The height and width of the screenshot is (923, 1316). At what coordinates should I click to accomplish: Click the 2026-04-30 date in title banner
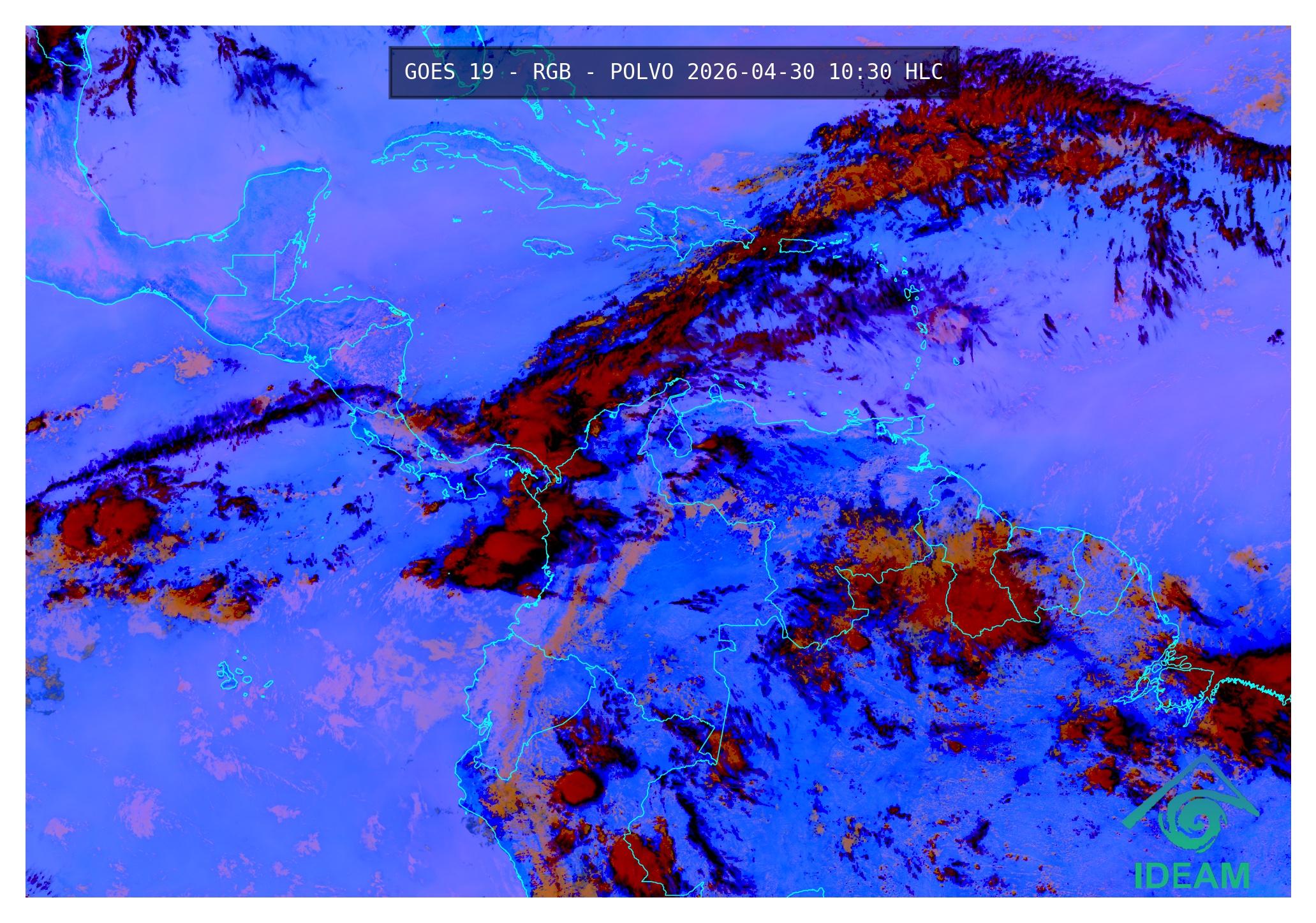click(x=750, y=72)
